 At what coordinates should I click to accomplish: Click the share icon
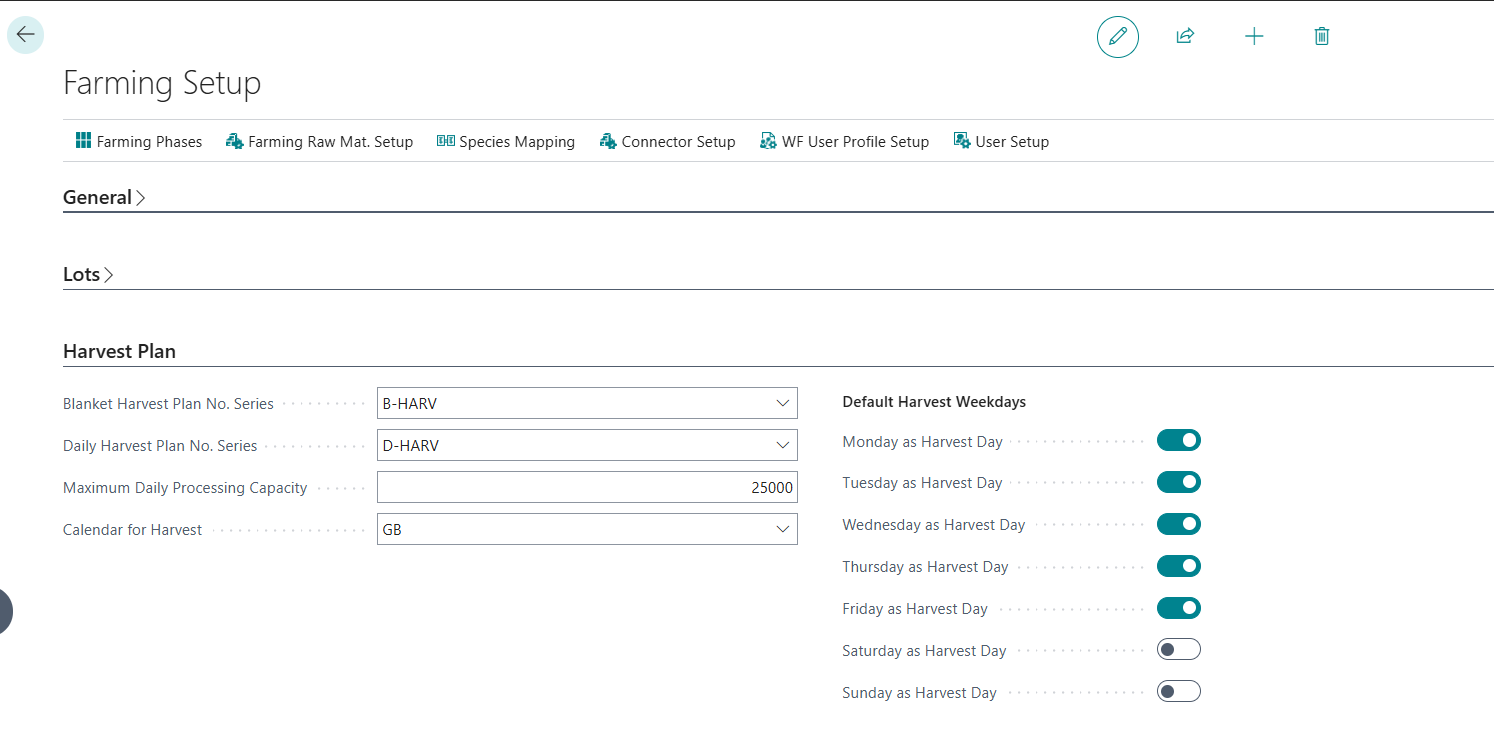pyautogui.click(x=1185, y=37)
